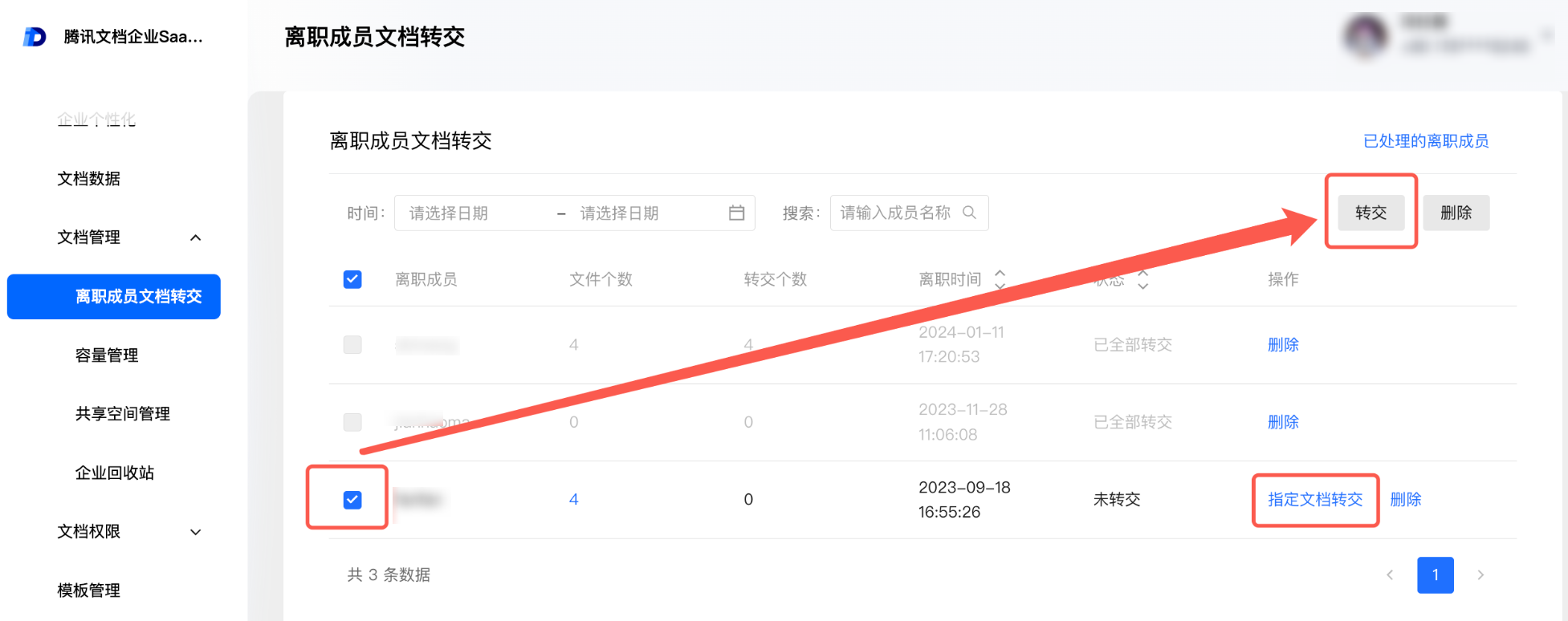Click 指定文档转交 for untransferred member
The image size is (1568, 621).
pos(1315,500)
